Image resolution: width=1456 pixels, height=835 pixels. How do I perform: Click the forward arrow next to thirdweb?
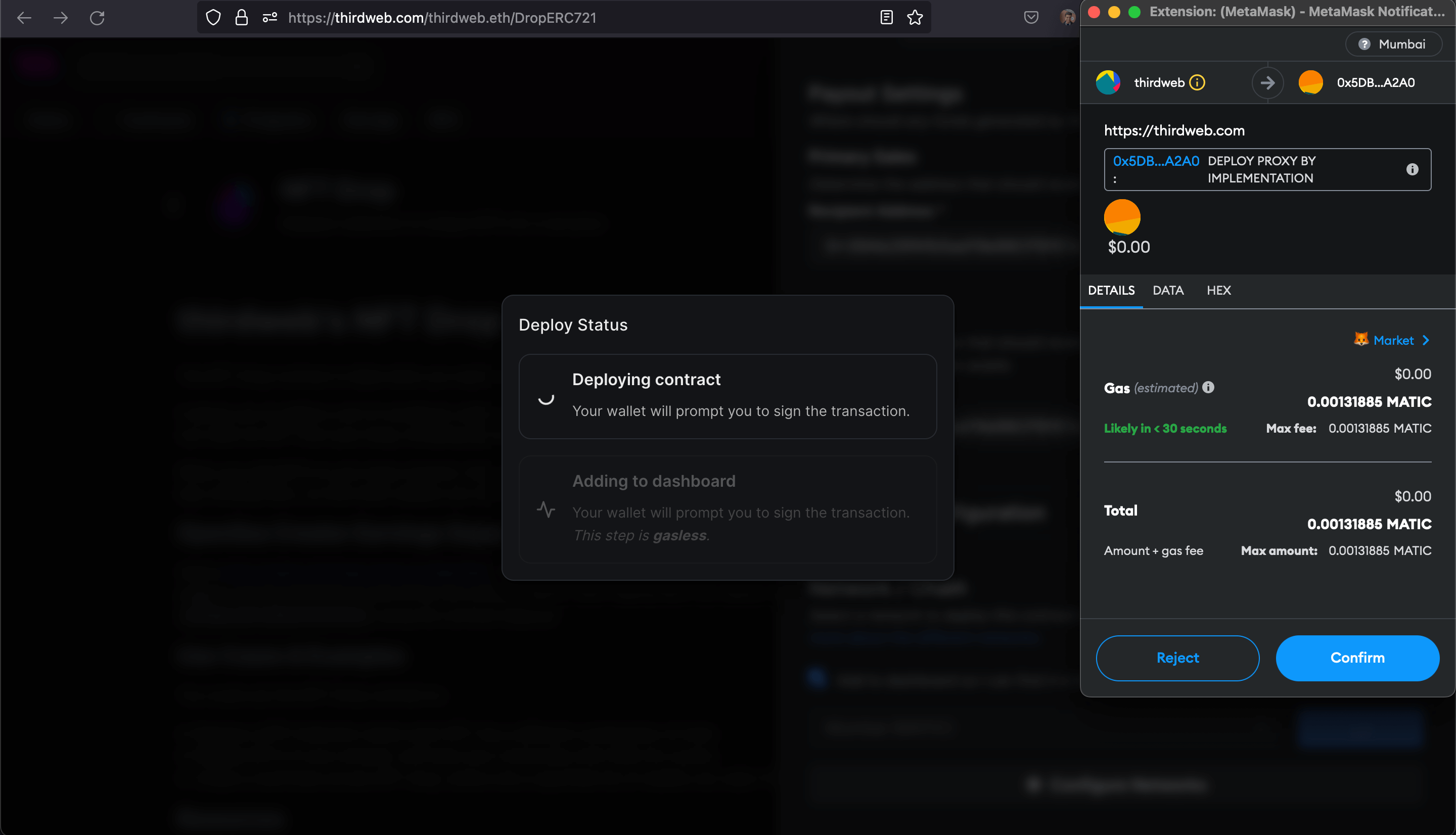pos(1267,82)
